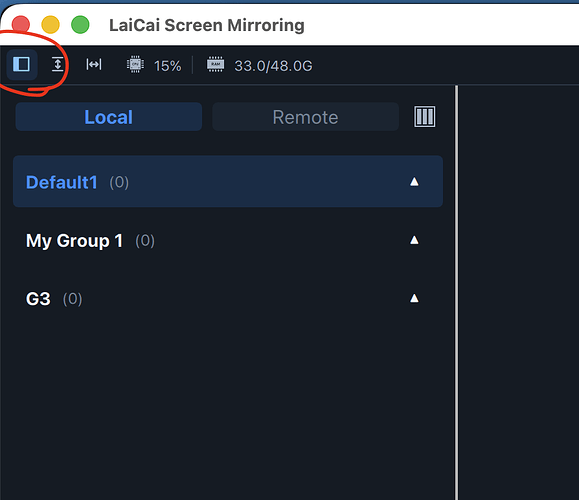Click the (0) count beside My Group 1

(145, 241)
